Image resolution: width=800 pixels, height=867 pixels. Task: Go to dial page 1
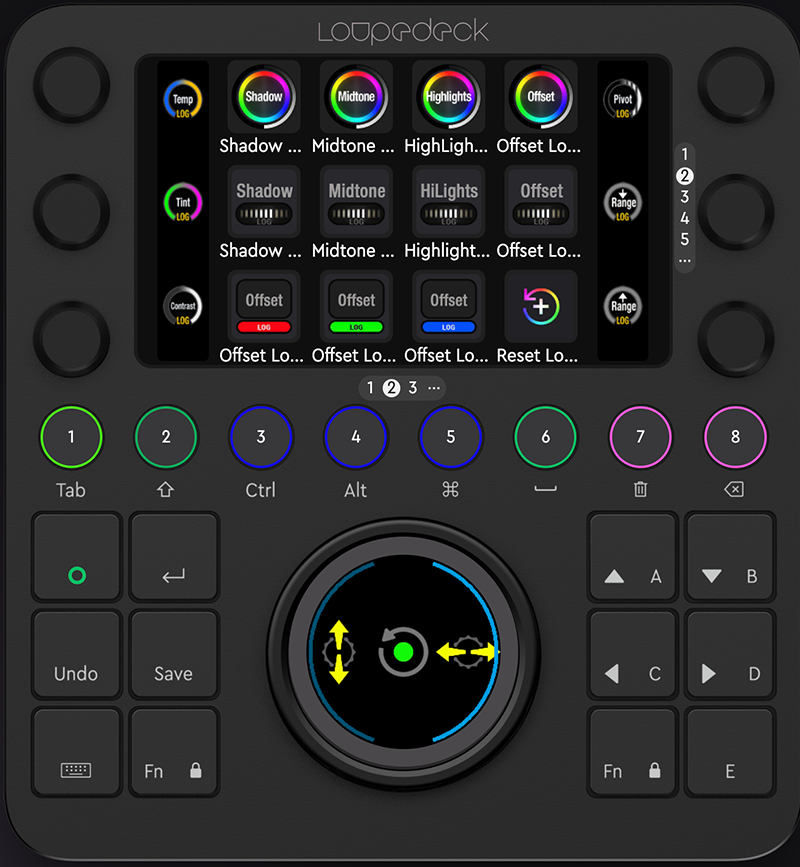tap(684, 154)
